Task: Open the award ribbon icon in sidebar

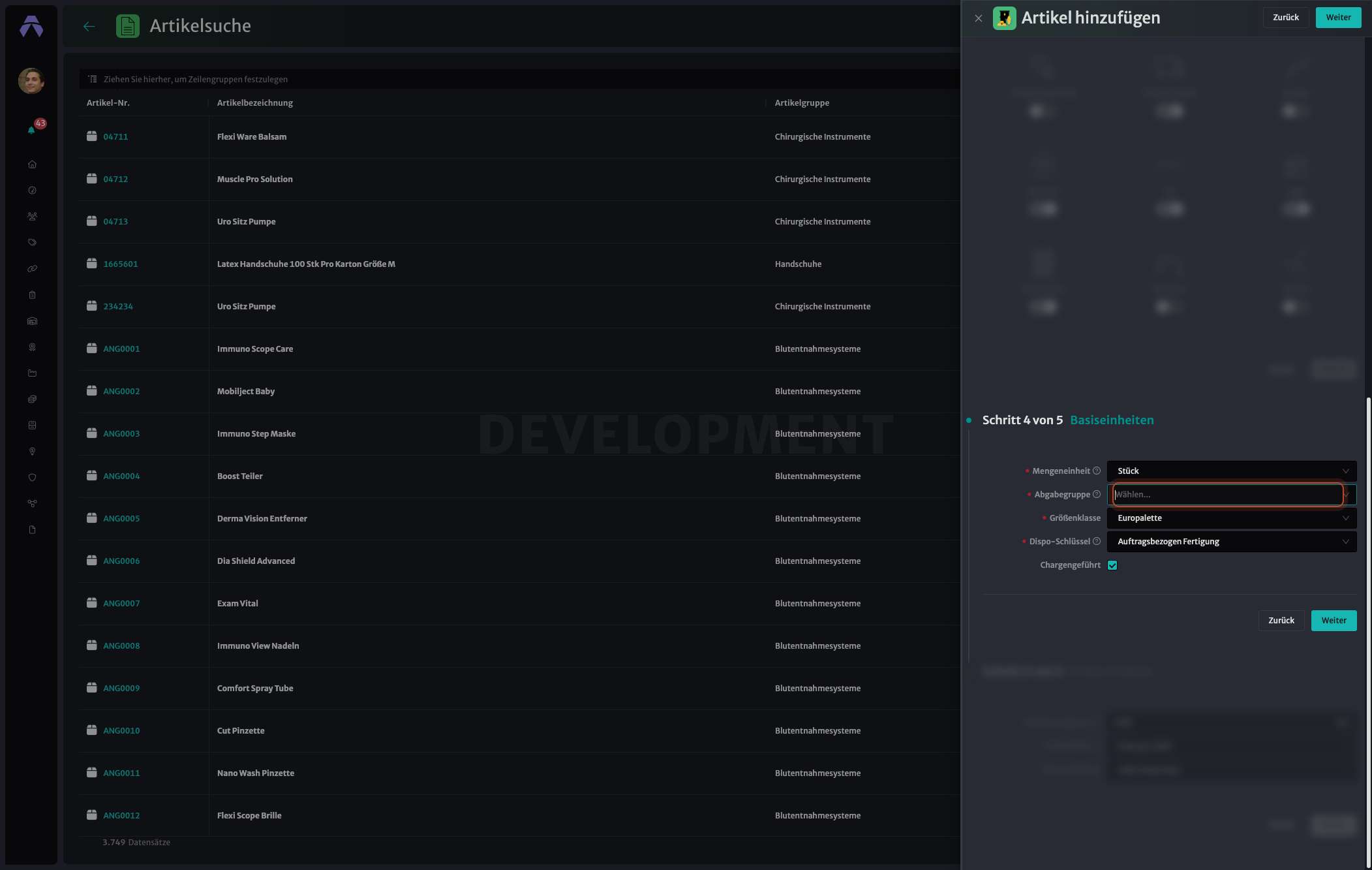Action: 32,347
